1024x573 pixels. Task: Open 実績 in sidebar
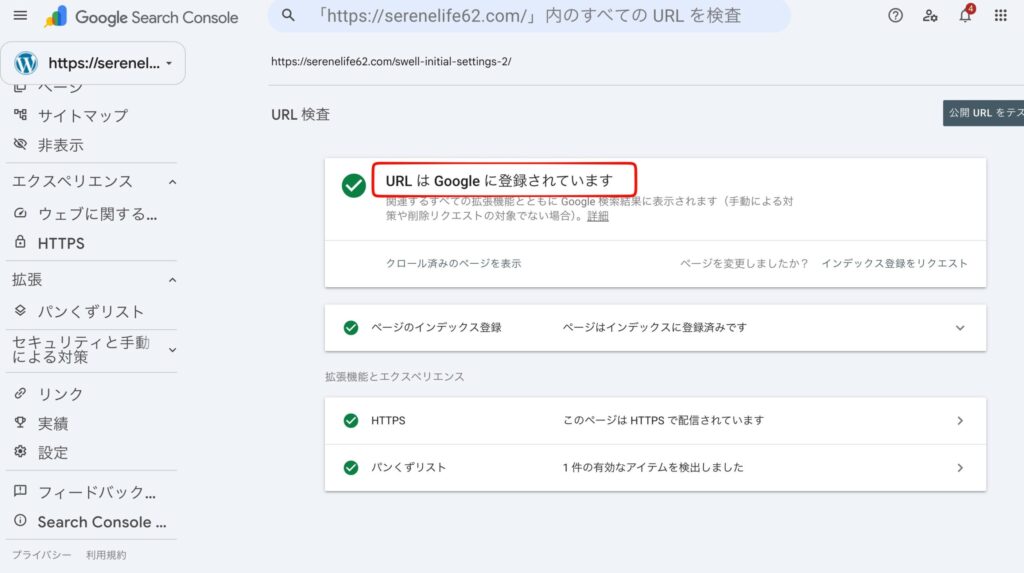[53, 423]
